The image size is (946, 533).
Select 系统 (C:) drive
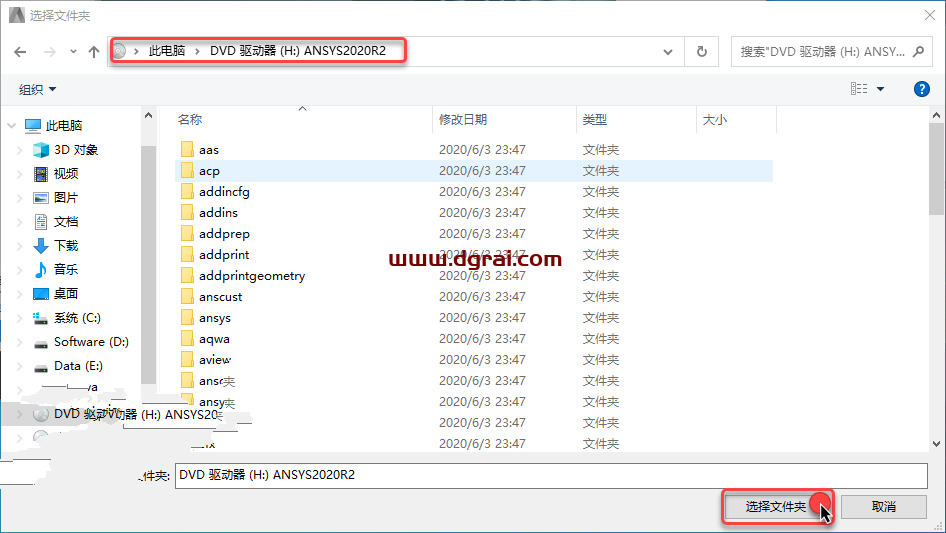point(77,318)
